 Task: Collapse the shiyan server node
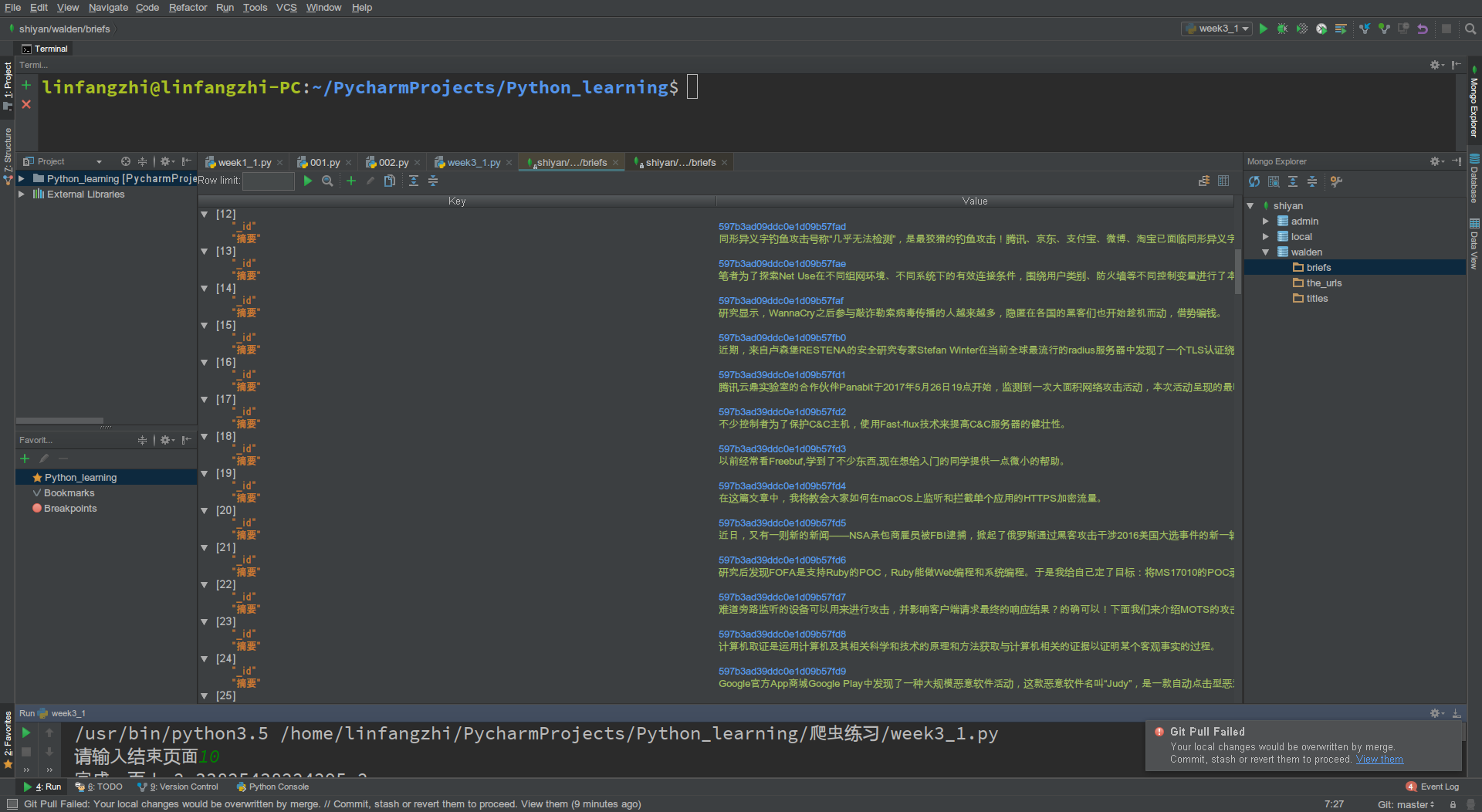tap(1250, 205)
